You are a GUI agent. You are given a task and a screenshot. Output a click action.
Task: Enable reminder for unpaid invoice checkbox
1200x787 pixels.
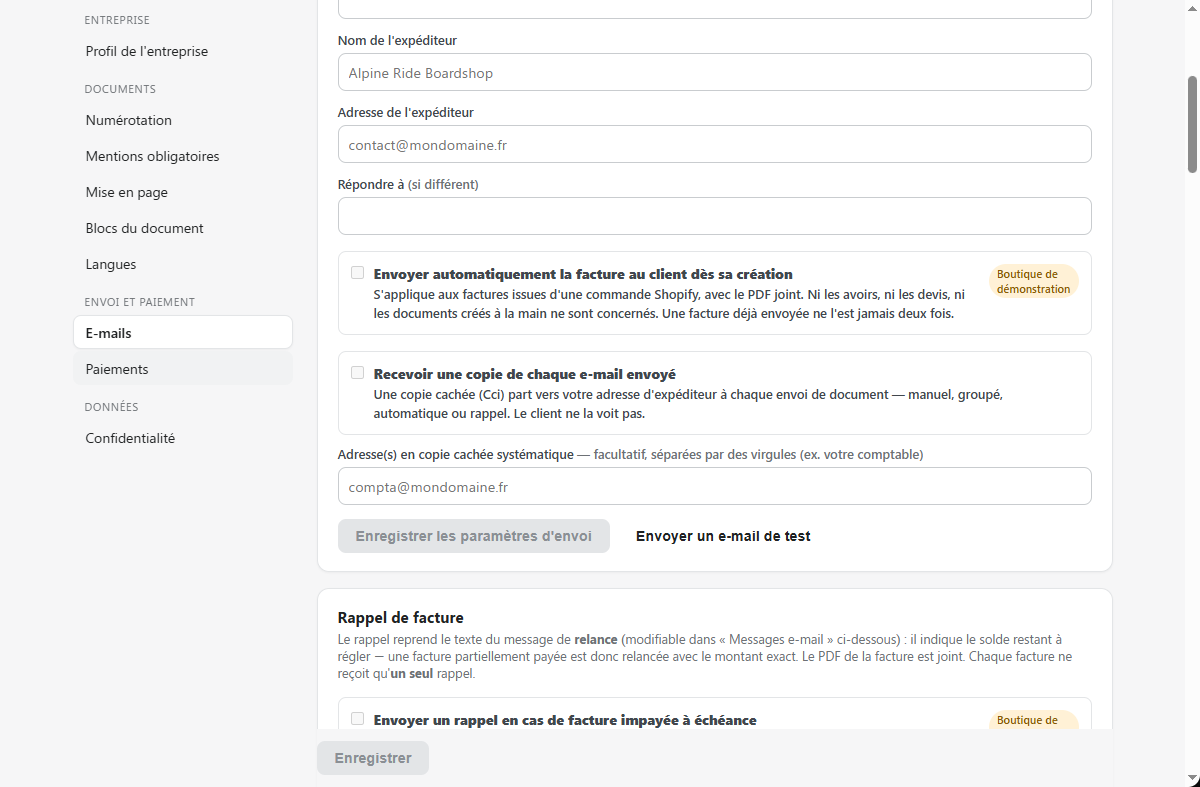click(357, 719)
